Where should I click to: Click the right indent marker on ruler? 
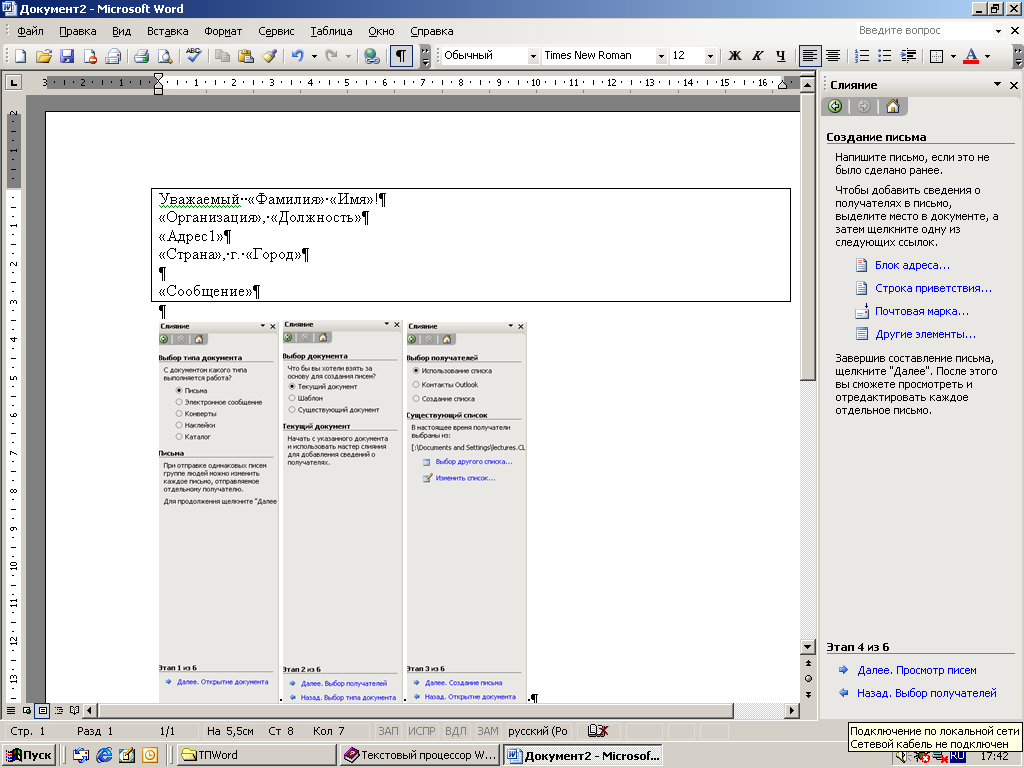(782, 84)
